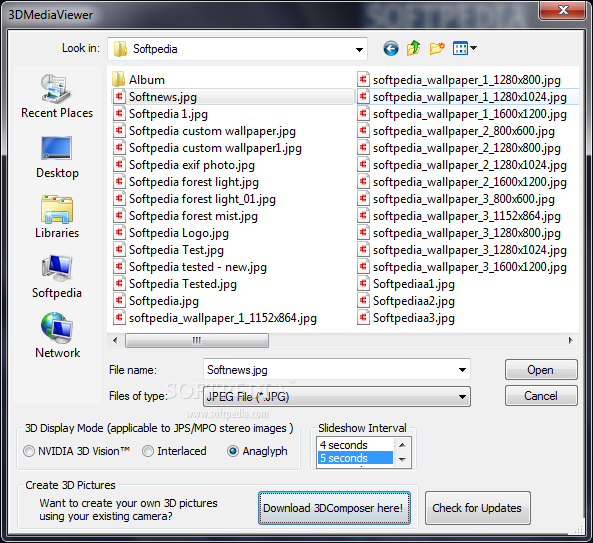Open Network in the sidebar
593x543 pixels.
(57, 336)
